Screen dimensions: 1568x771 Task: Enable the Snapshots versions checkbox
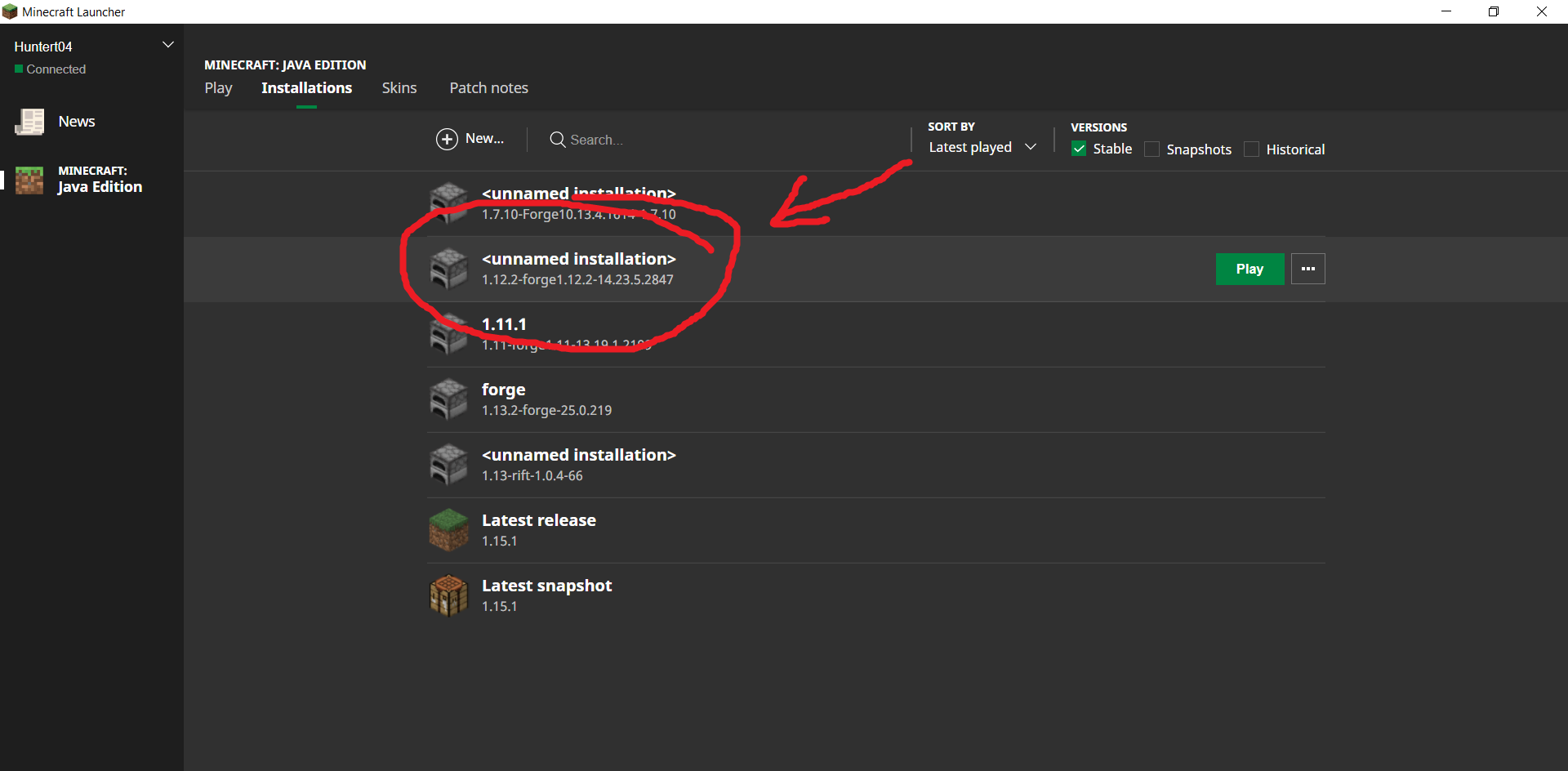1152,149
